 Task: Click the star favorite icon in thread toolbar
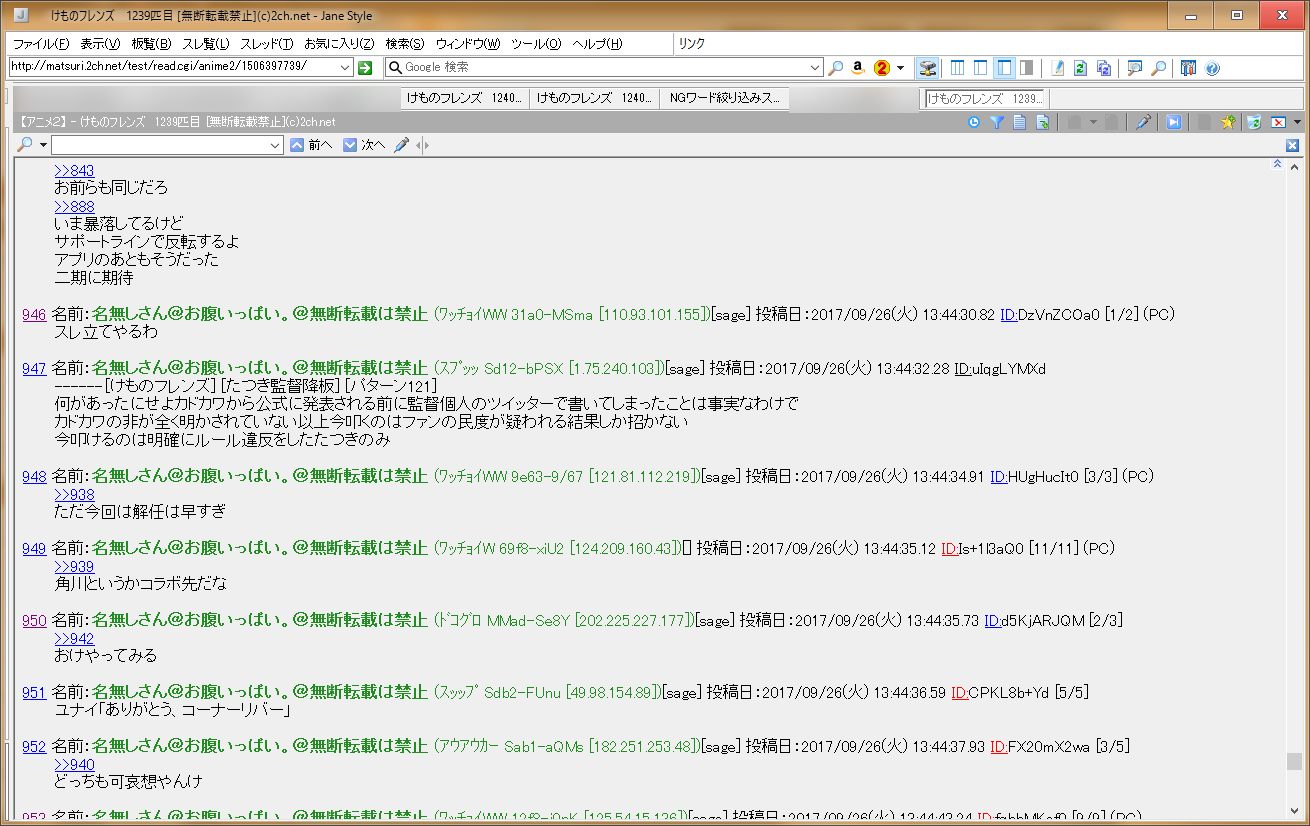tap(1228, 122)
